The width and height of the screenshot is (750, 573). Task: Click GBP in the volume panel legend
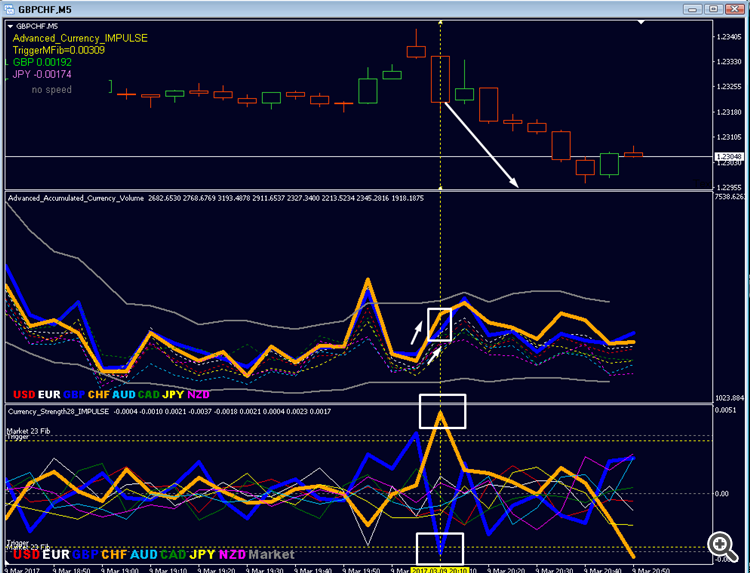coord(74,395)
